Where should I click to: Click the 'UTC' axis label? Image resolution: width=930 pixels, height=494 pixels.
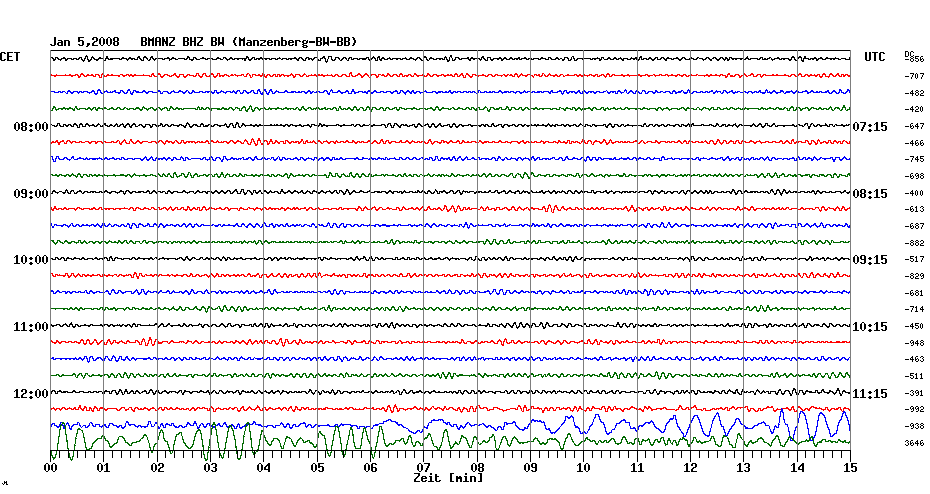pyautogui.click(x=875, y=57)
